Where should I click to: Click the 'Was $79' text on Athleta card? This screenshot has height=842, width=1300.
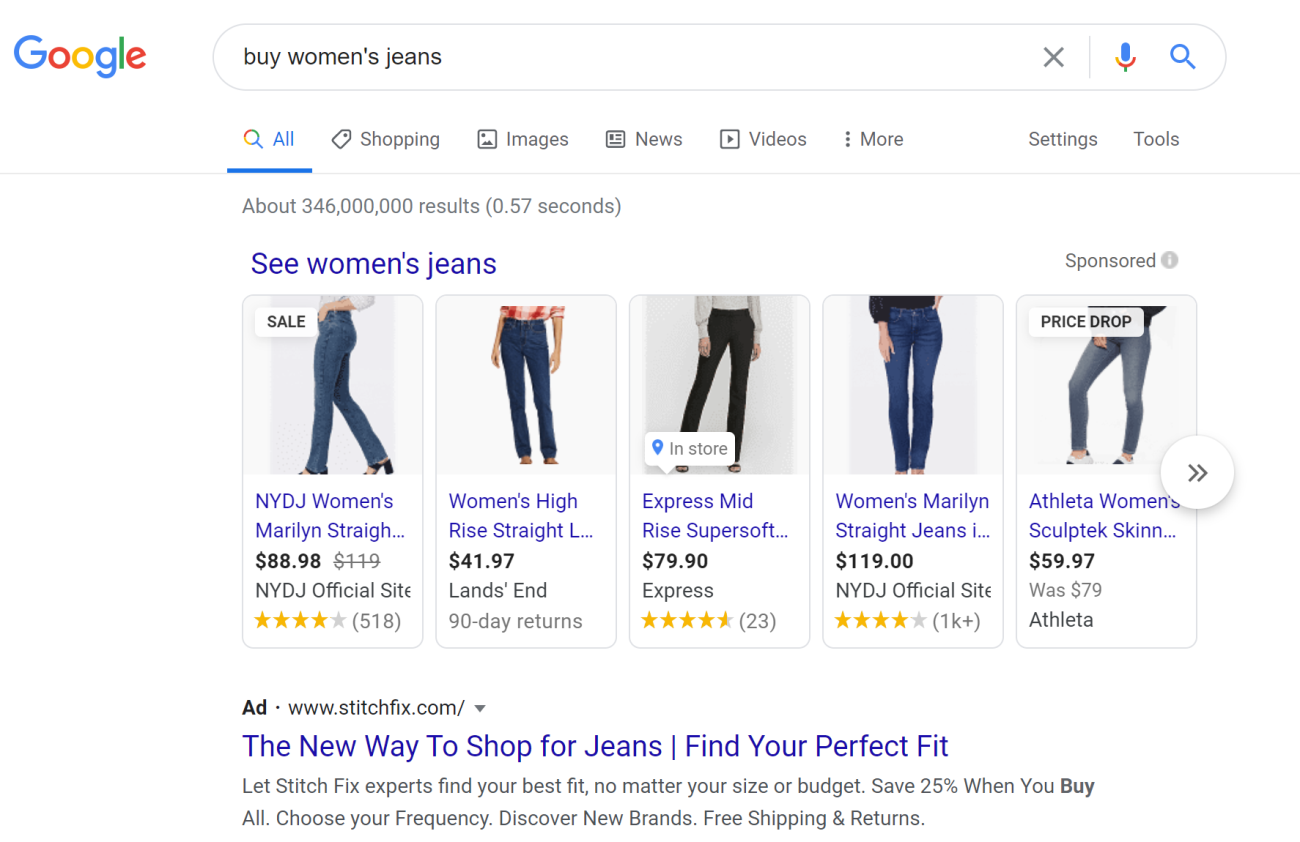(1066, 590)
